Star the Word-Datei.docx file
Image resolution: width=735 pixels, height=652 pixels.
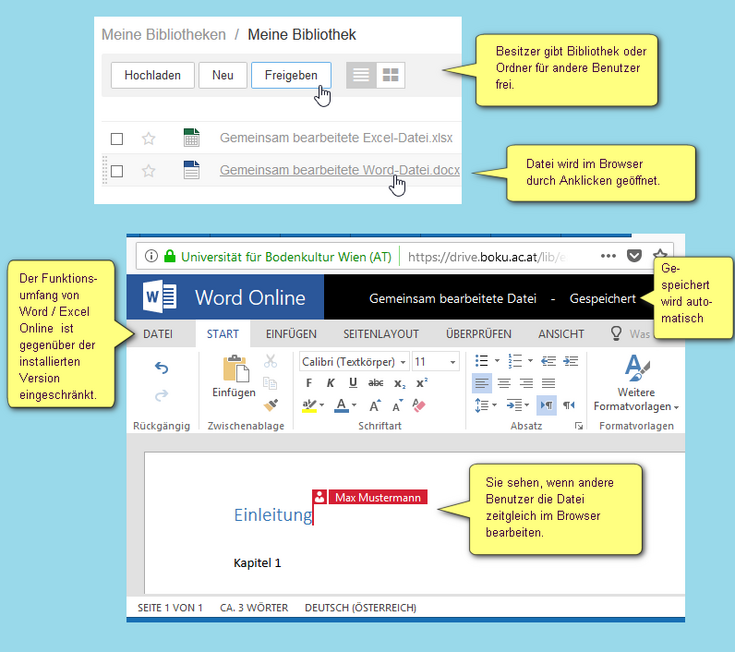[x=149, y=171]
